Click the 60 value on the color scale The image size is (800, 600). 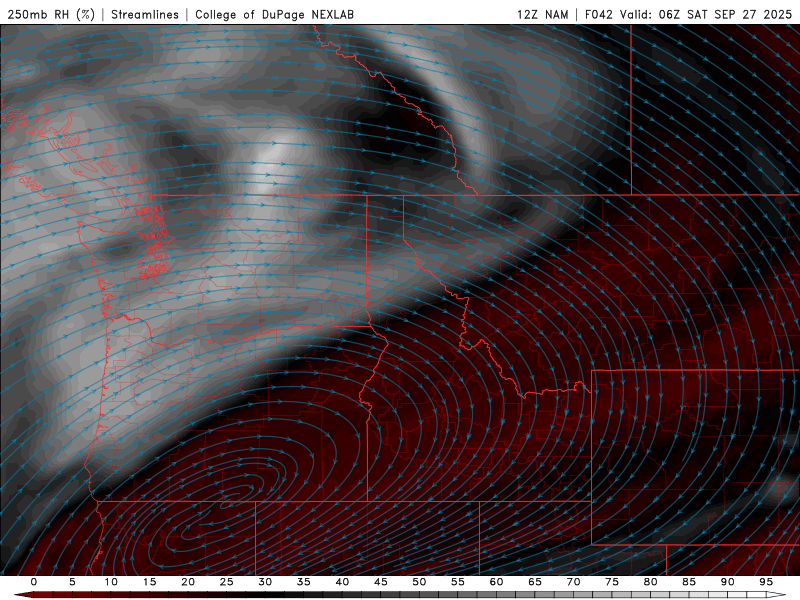coord(496,582)
